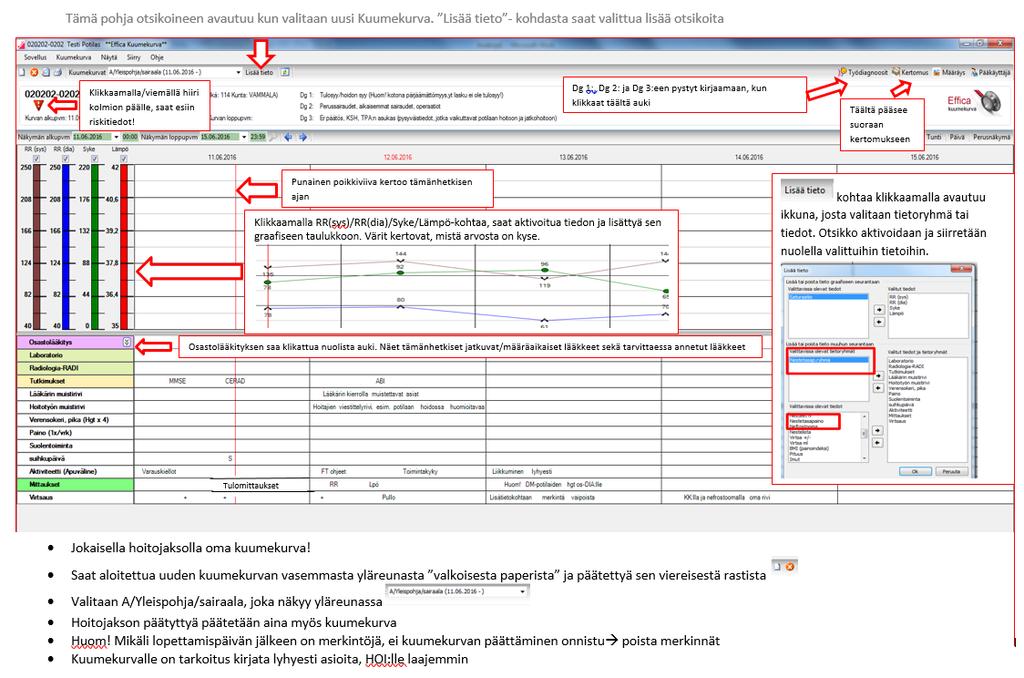The height and width of the screenshot is (678, 1024).
Task: Open the Kuumekurva menu
Action: coord(73,57)
